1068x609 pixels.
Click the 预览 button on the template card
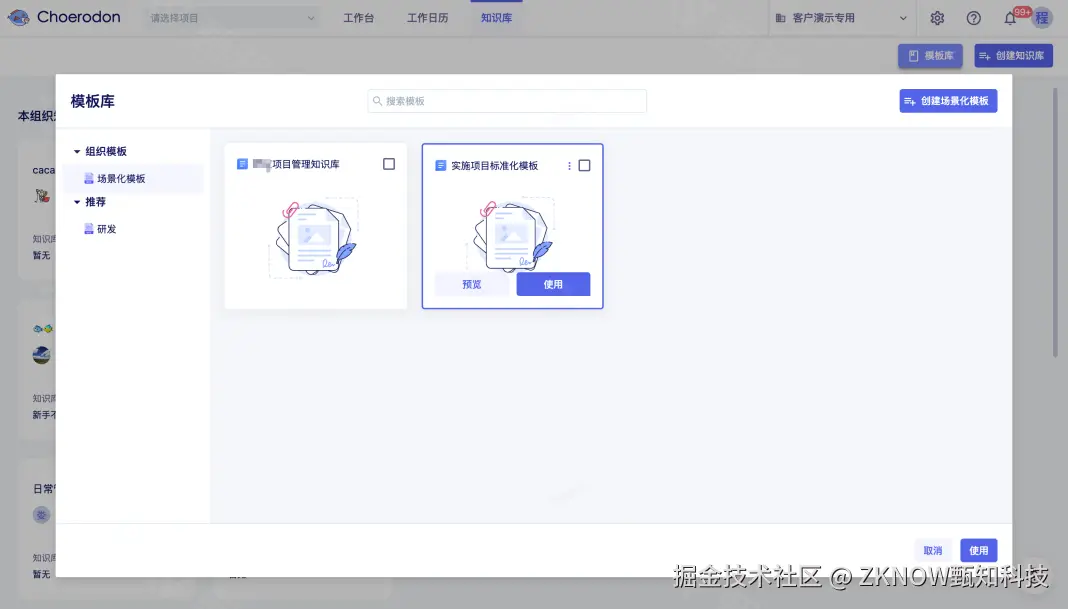pos(471,284)
